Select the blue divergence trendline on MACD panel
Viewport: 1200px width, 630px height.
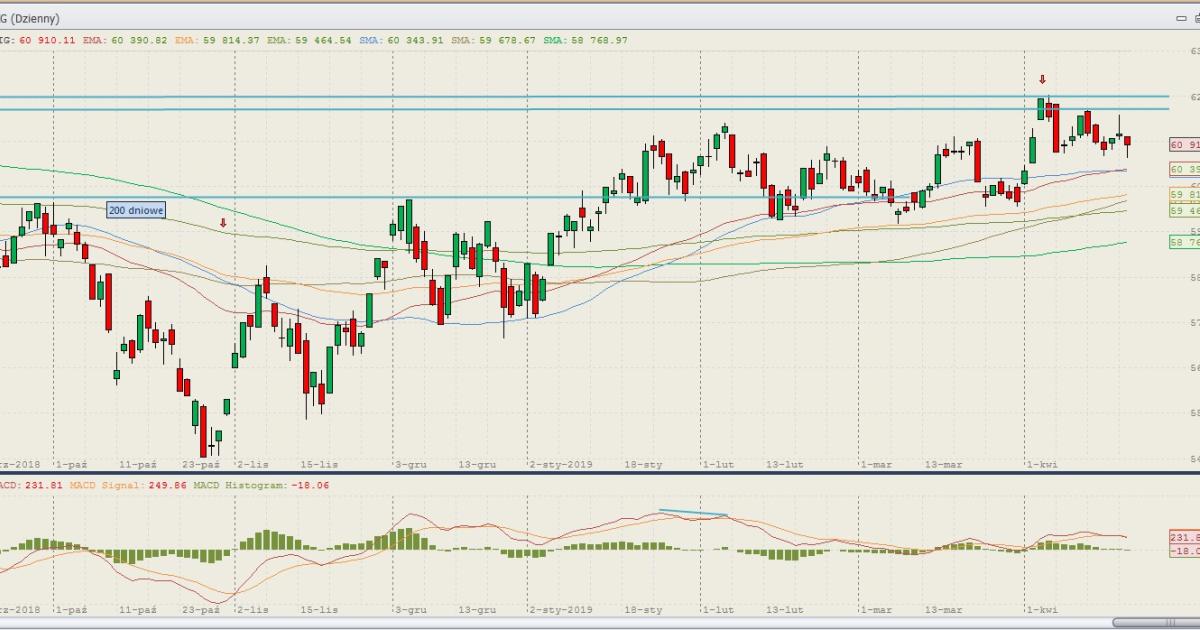pos(692,514)
